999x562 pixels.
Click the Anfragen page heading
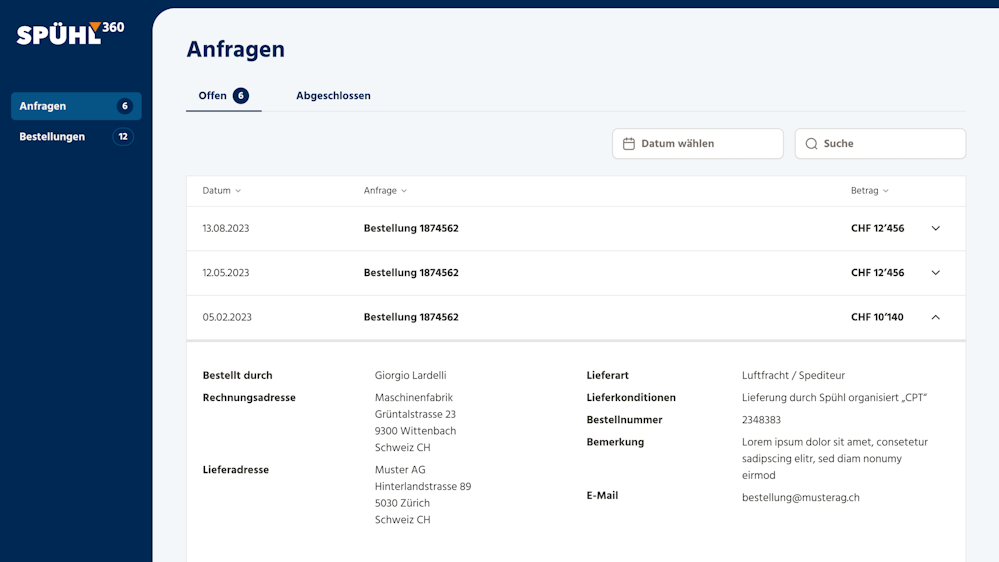tap(236, 49)
